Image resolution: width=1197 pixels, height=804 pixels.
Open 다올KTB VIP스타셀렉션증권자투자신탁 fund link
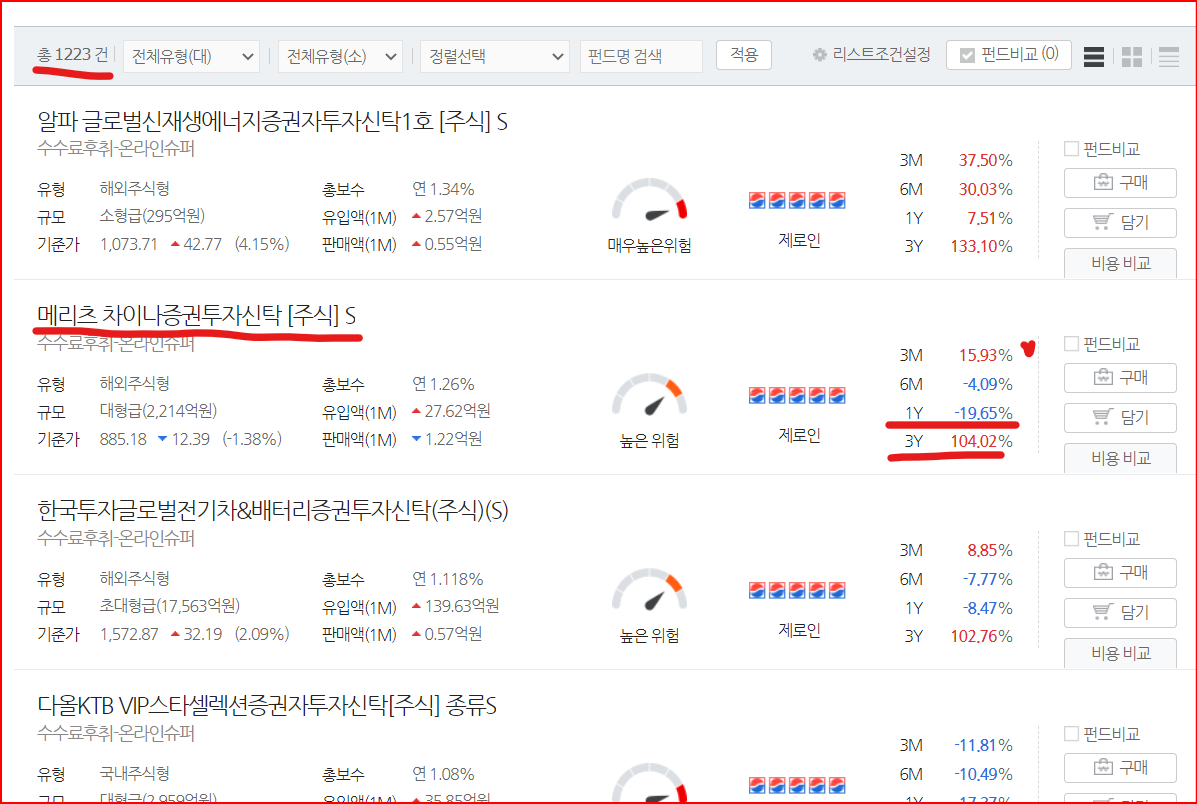pyautogui.click(x=267, y=706)
